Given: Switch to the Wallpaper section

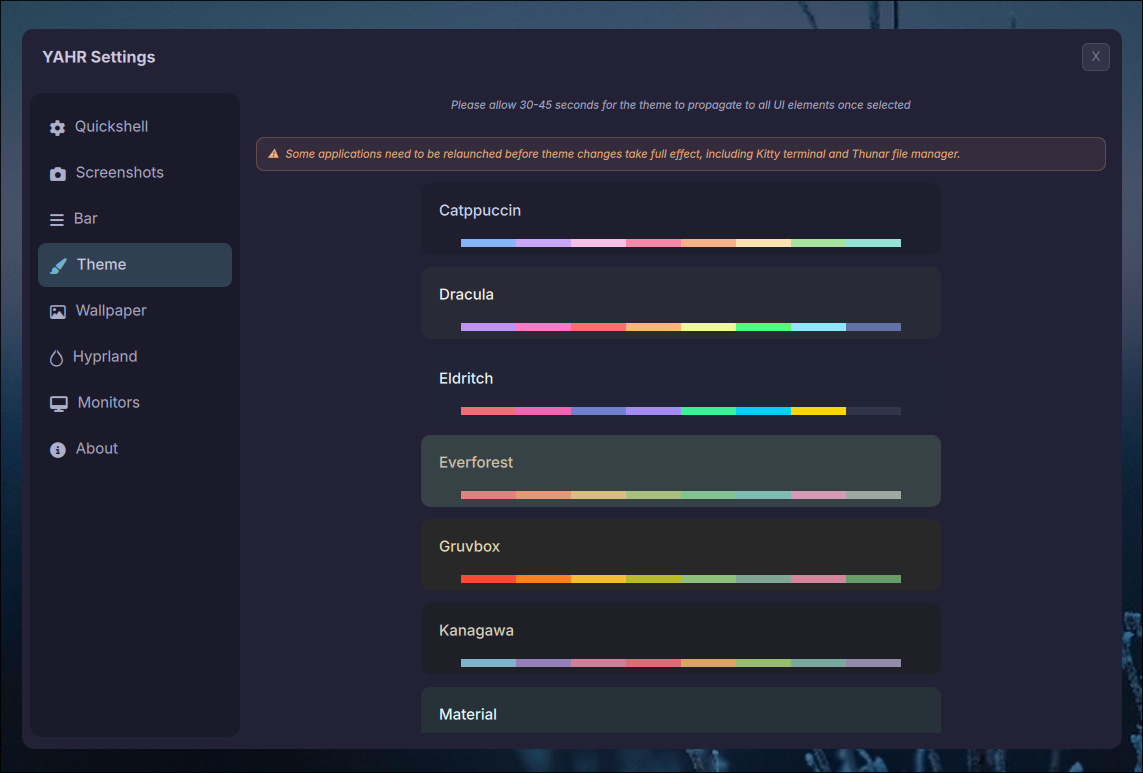Looking at the screenshot, I should coord(135,311).
